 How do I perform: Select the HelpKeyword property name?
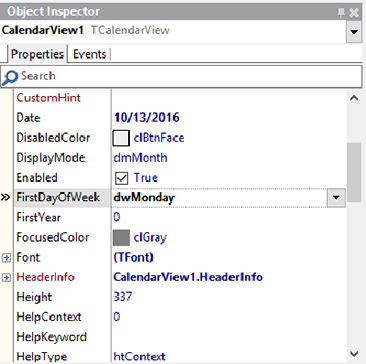(52, 337)
